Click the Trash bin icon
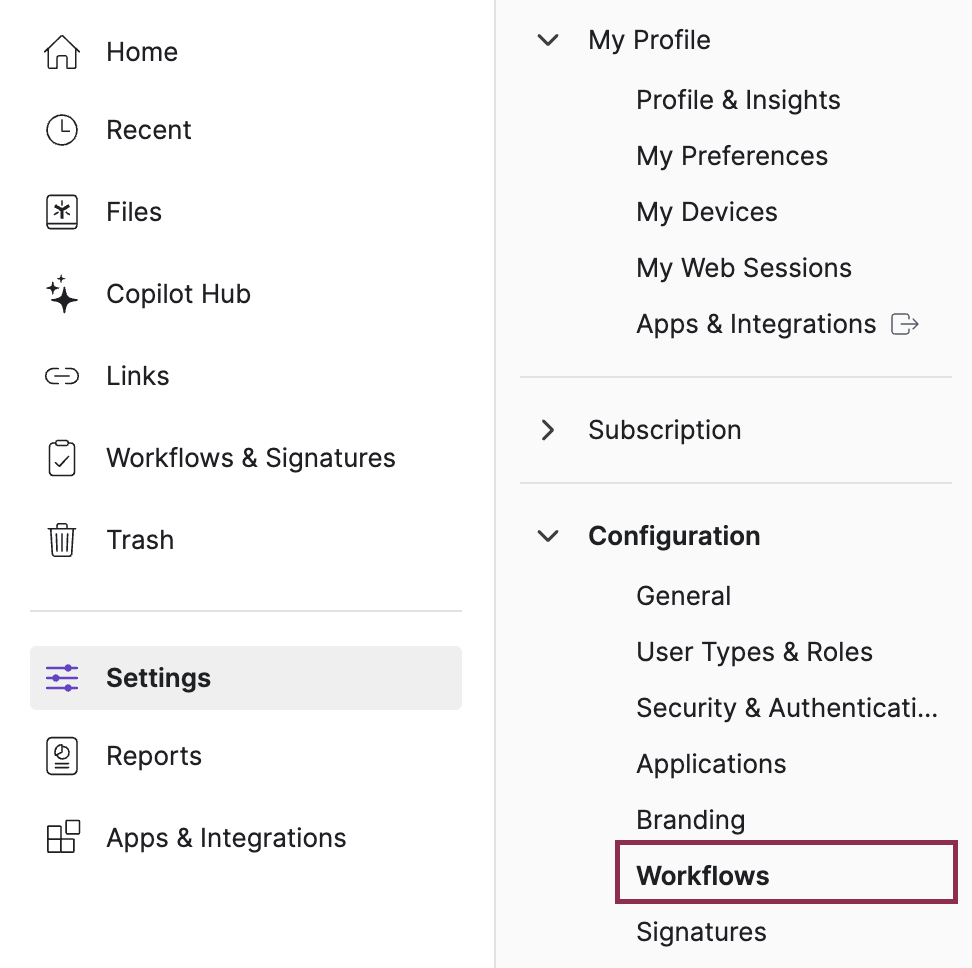This screenshot has width=972, height=968. pyautogui.click(x=62, y=540)
